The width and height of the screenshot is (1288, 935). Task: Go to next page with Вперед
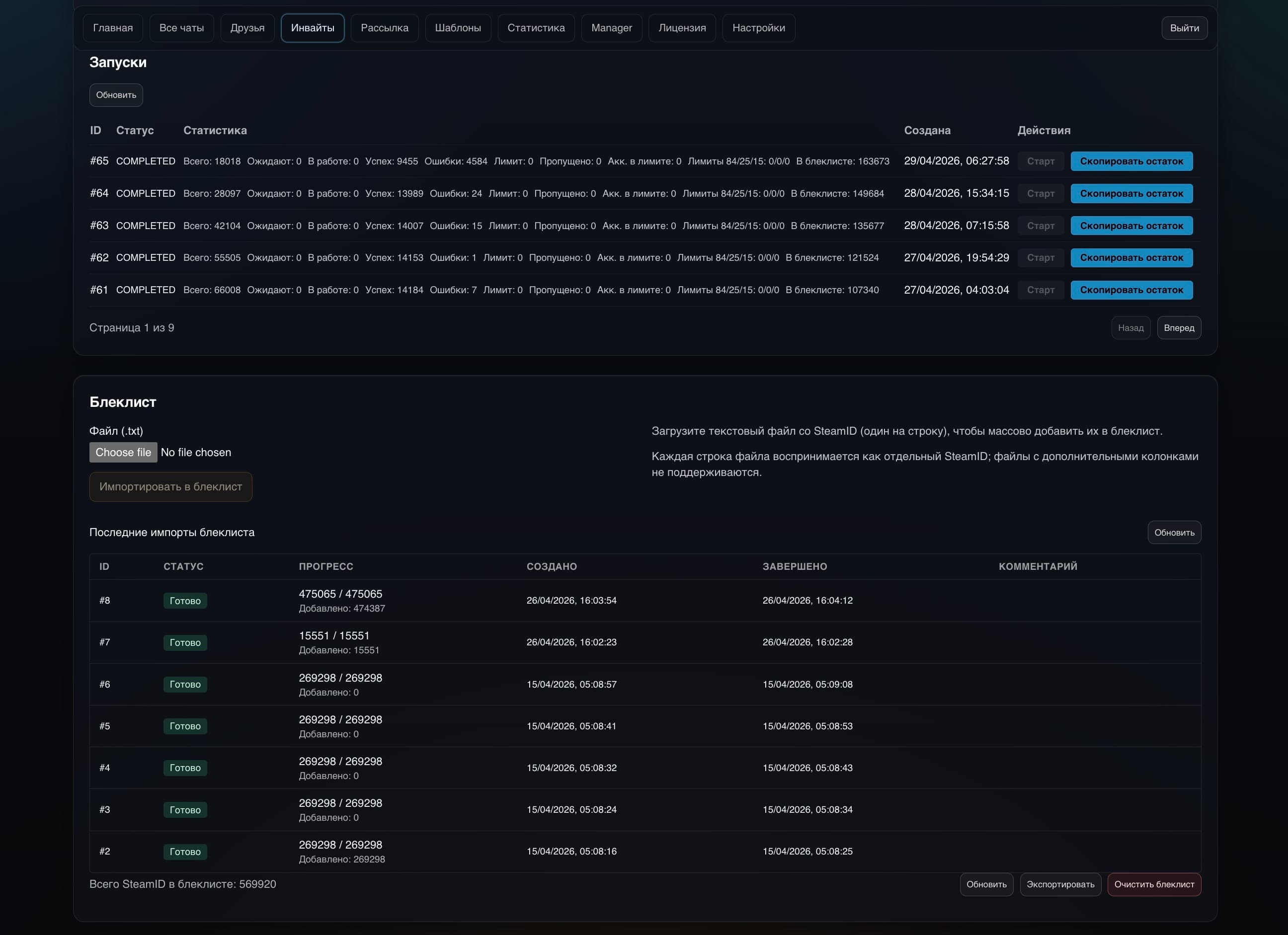pyautogui.click(x=1179, y=327)
